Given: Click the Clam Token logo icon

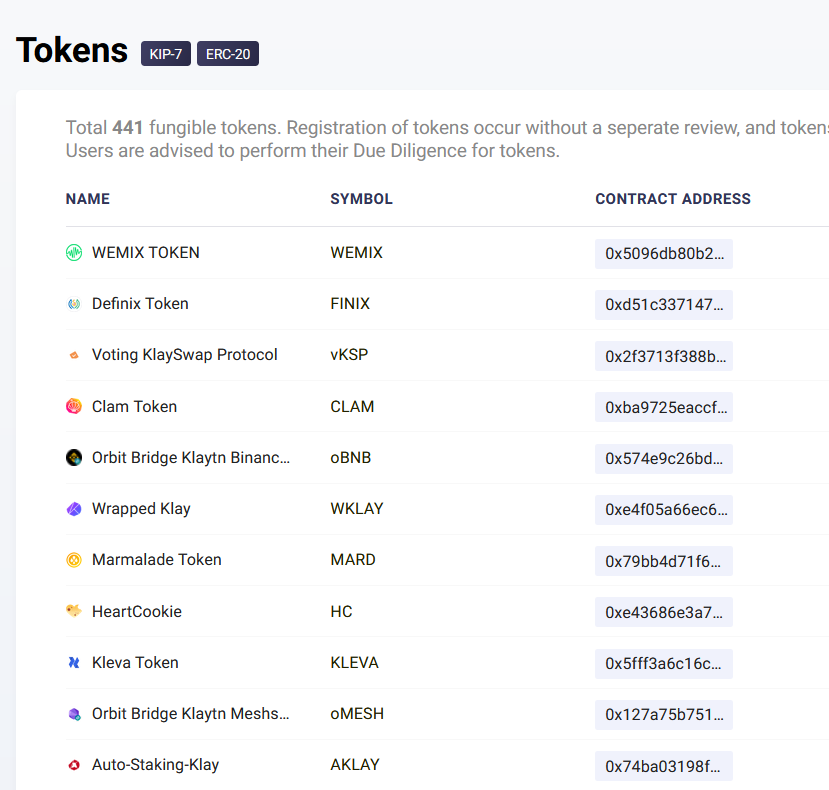Looking at the screenshot, I should point(74,407).
